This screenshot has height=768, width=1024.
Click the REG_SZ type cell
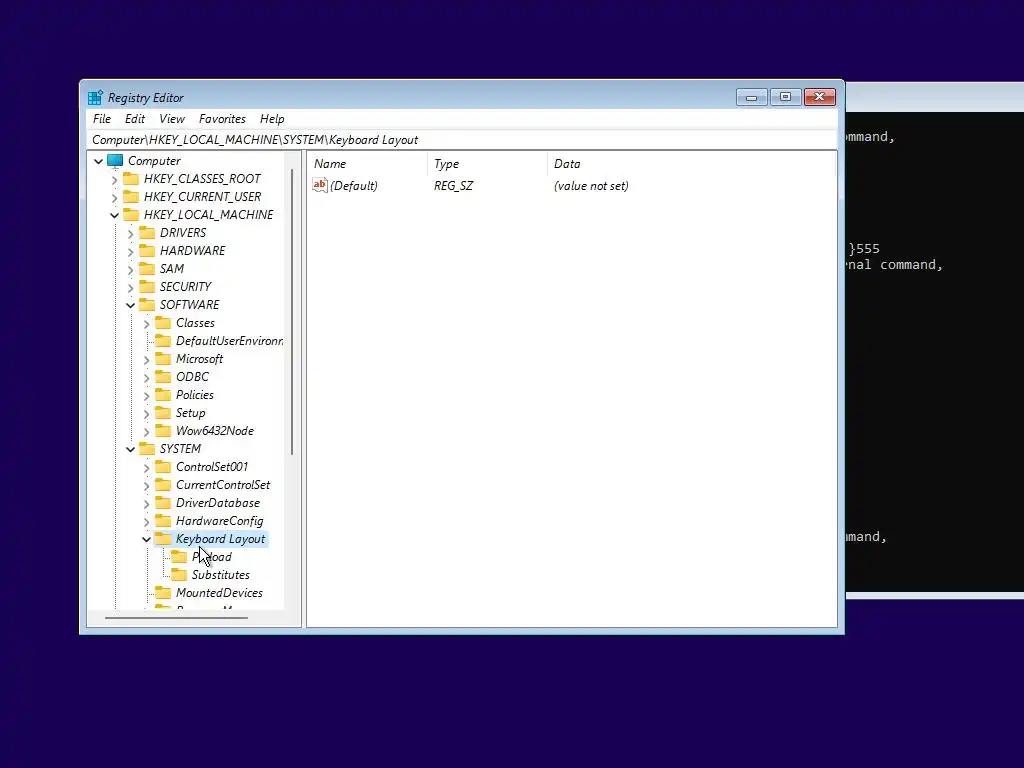point(453,185)
